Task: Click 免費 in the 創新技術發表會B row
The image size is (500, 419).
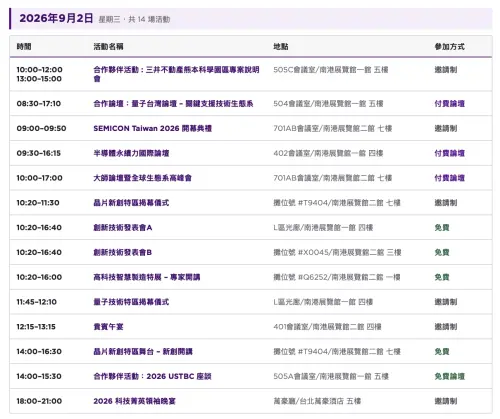Action: (x=442, y=252)
